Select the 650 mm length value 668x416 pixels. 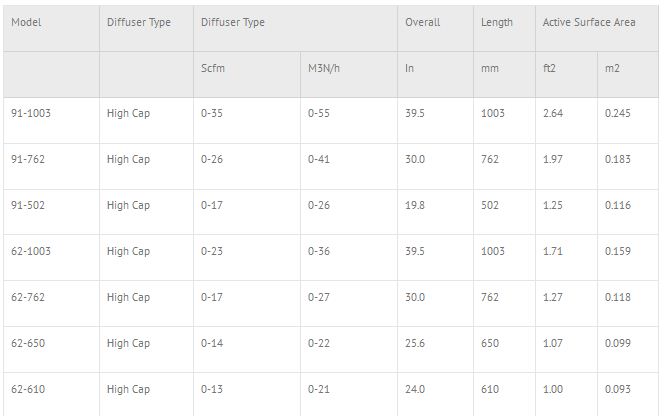click(489, 344)
